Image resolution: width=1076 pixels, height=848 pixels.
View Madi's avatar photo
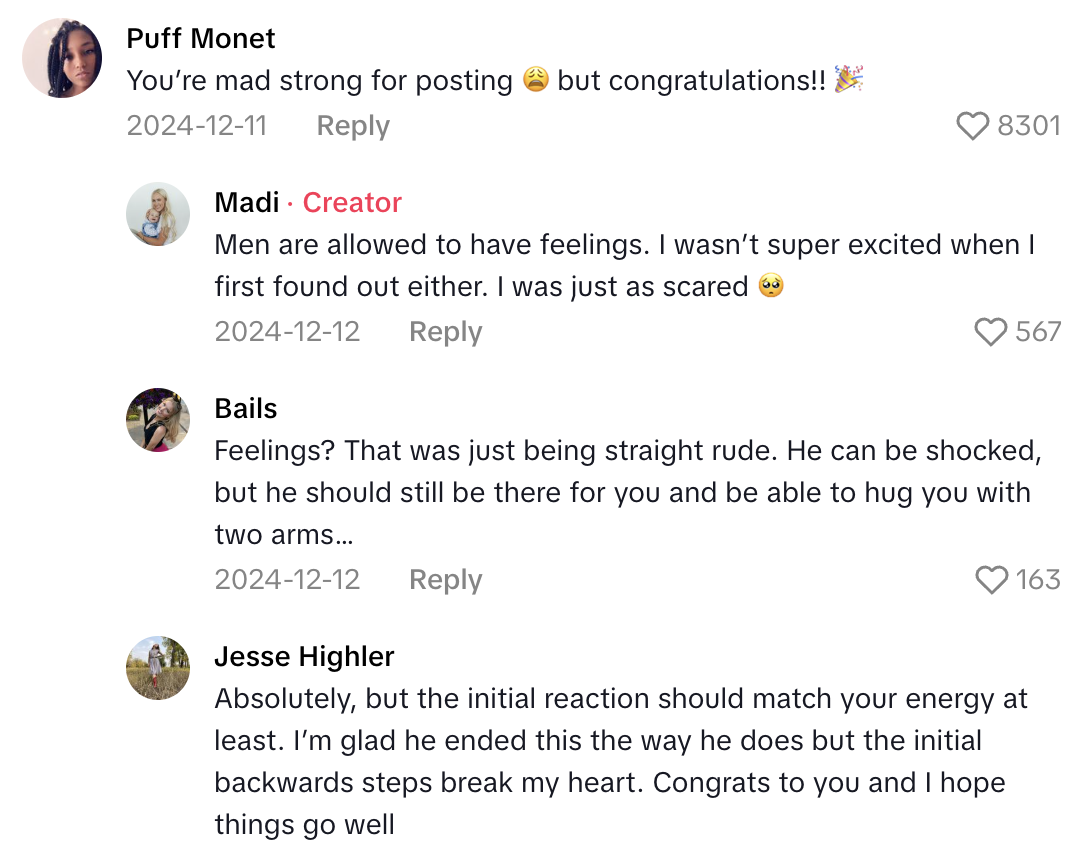click(x=158, y=214)
